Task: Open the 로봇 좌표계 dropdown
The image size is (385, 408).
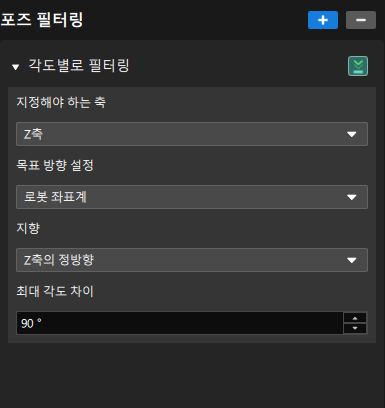Action: [192, 197]
